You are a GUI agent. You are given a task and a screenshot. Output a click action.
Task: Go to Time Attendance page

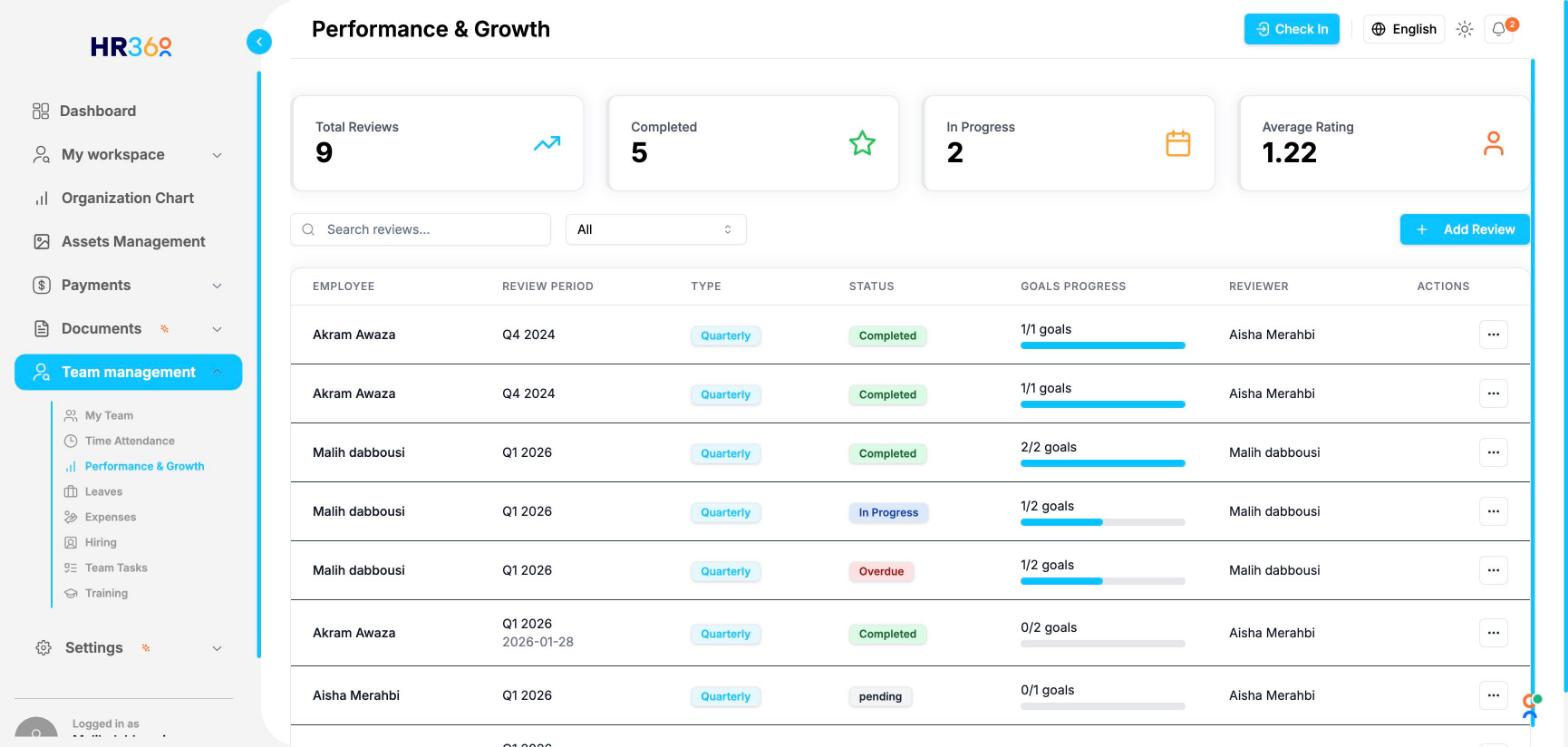click(x=129, y=441)
